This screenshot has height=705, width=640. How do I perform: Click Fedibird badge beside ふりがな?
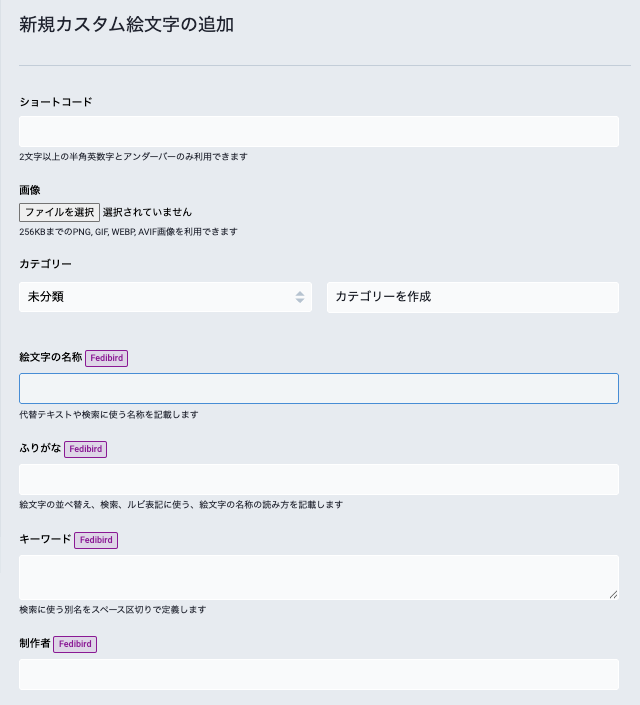click(x=85, y=449)
